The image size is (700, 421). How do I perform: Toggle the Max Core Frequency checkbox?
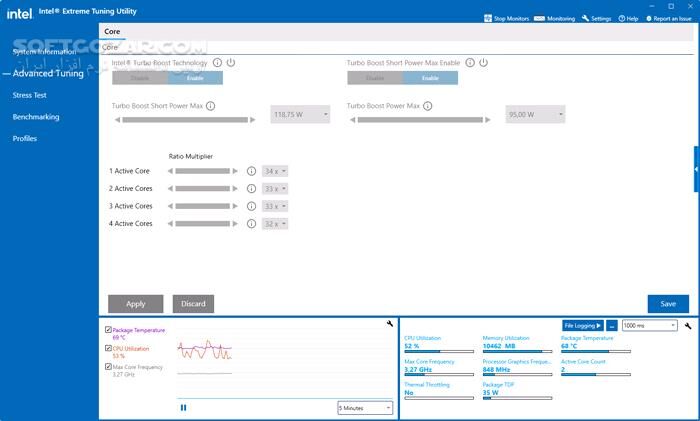click(108, 367)
